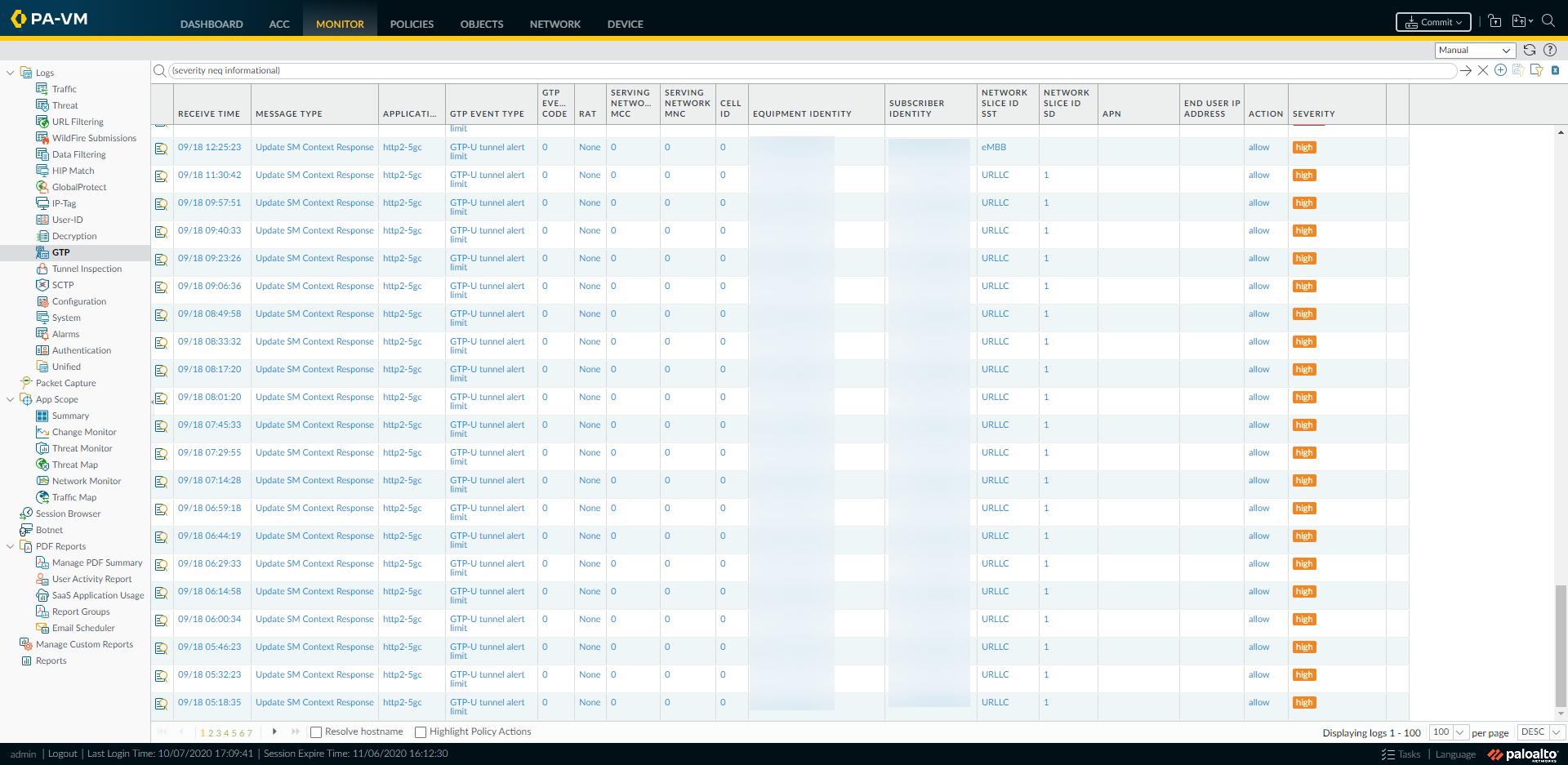Switch to the POLICIES tab
The height and width of the screenshot is (765, 1568).
[x=412, y=24]
